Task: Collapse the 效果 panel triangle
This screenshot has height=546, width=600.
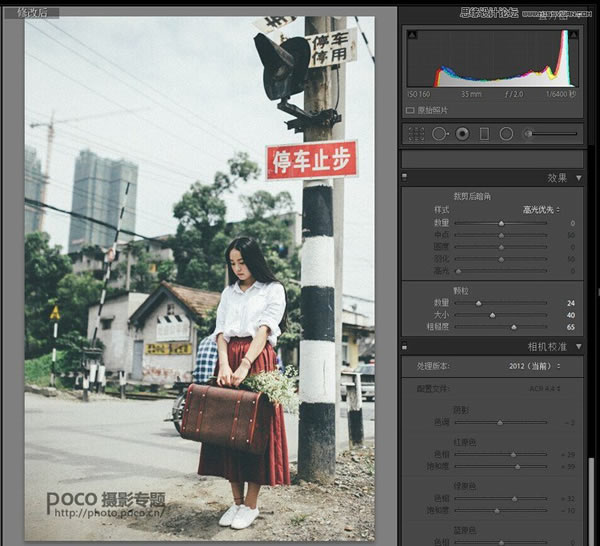Action: tap(579, 178)
